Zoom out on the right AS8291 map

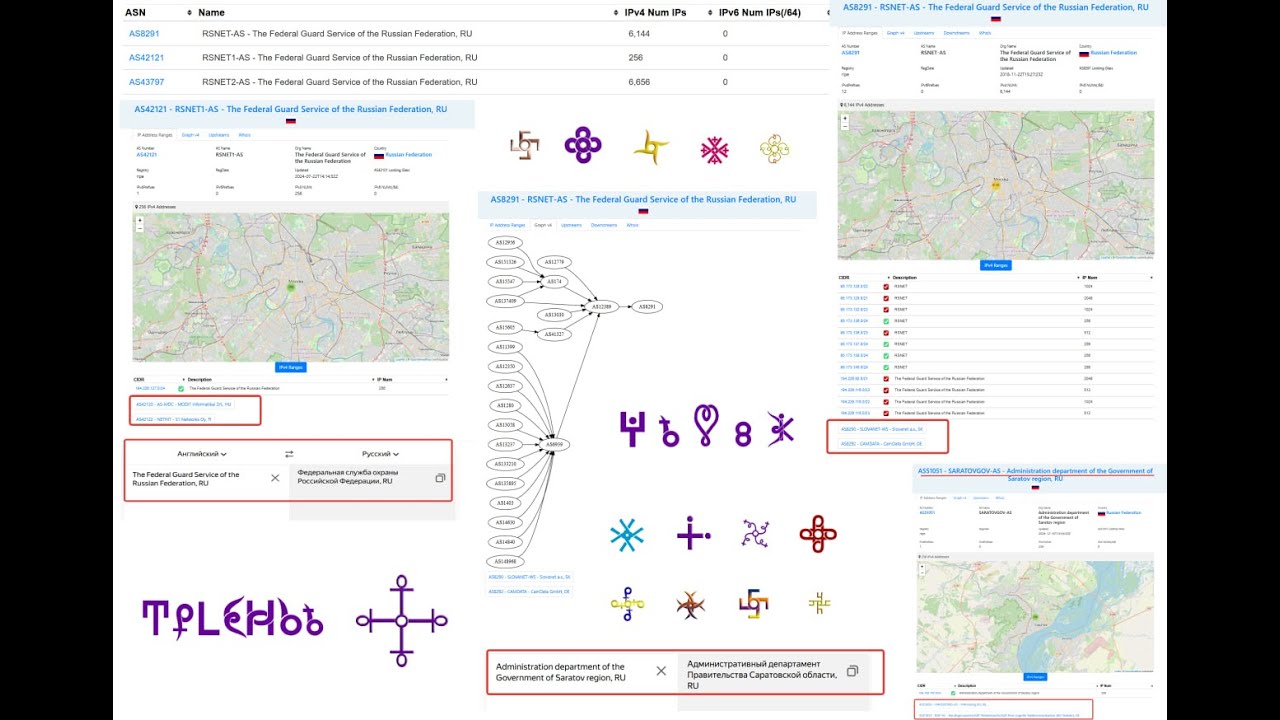point(845,126)
